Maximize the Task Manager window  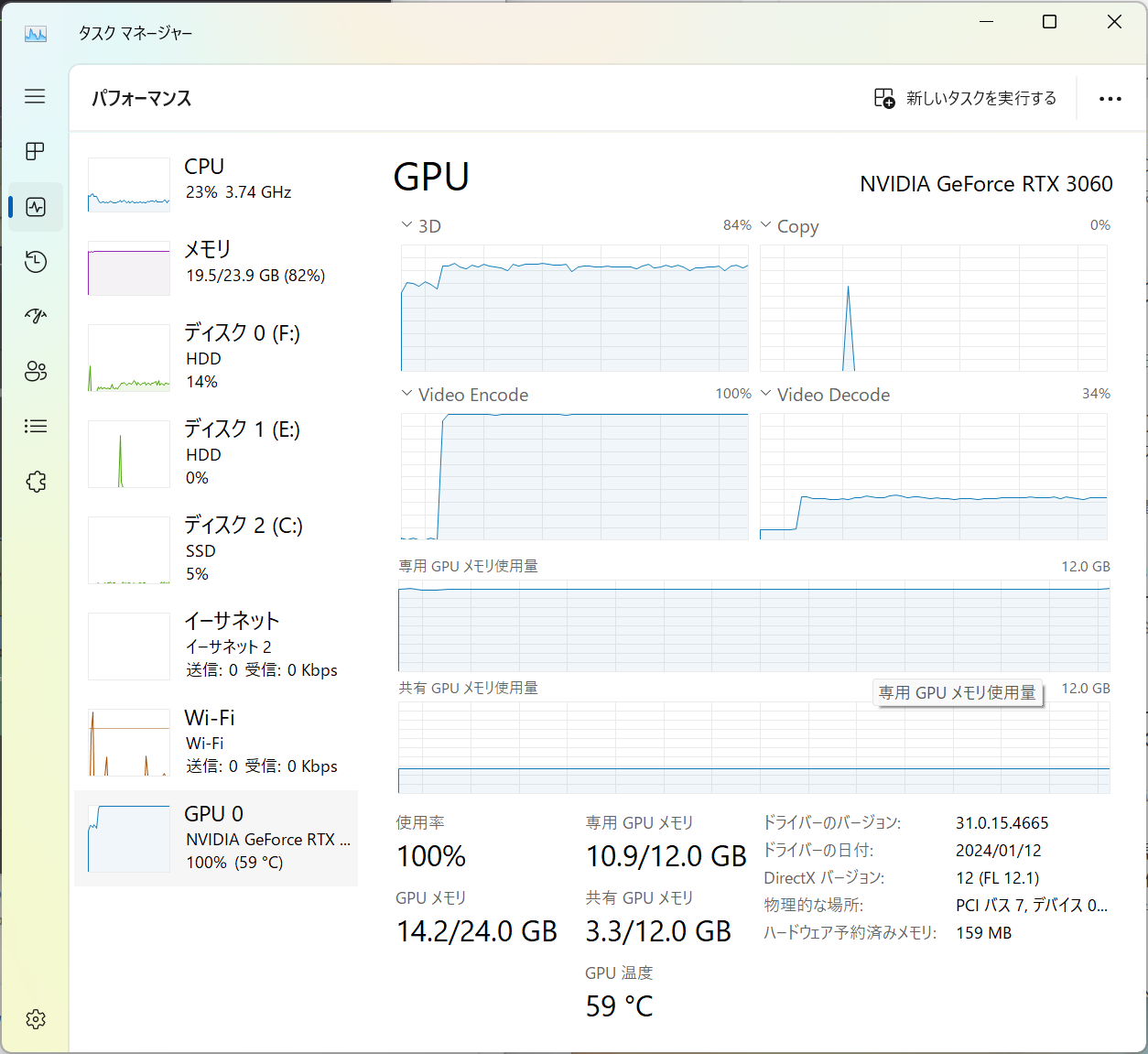pos(1050,22)
